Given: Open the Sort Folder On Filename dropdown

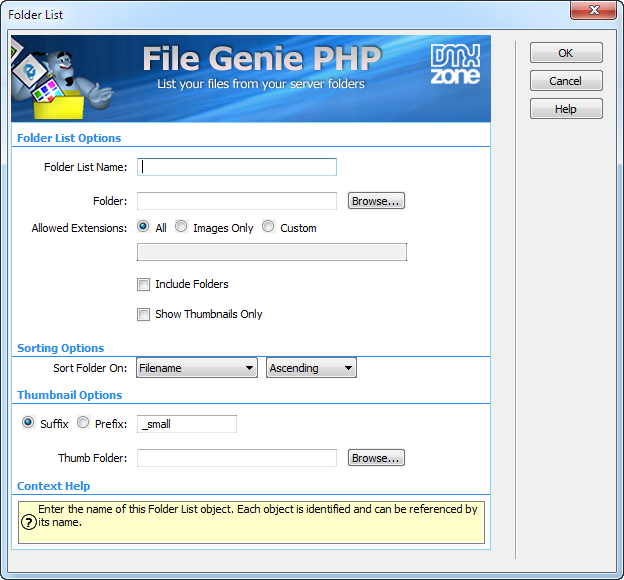Looking at the screenshot, I should tap(197, 368).
